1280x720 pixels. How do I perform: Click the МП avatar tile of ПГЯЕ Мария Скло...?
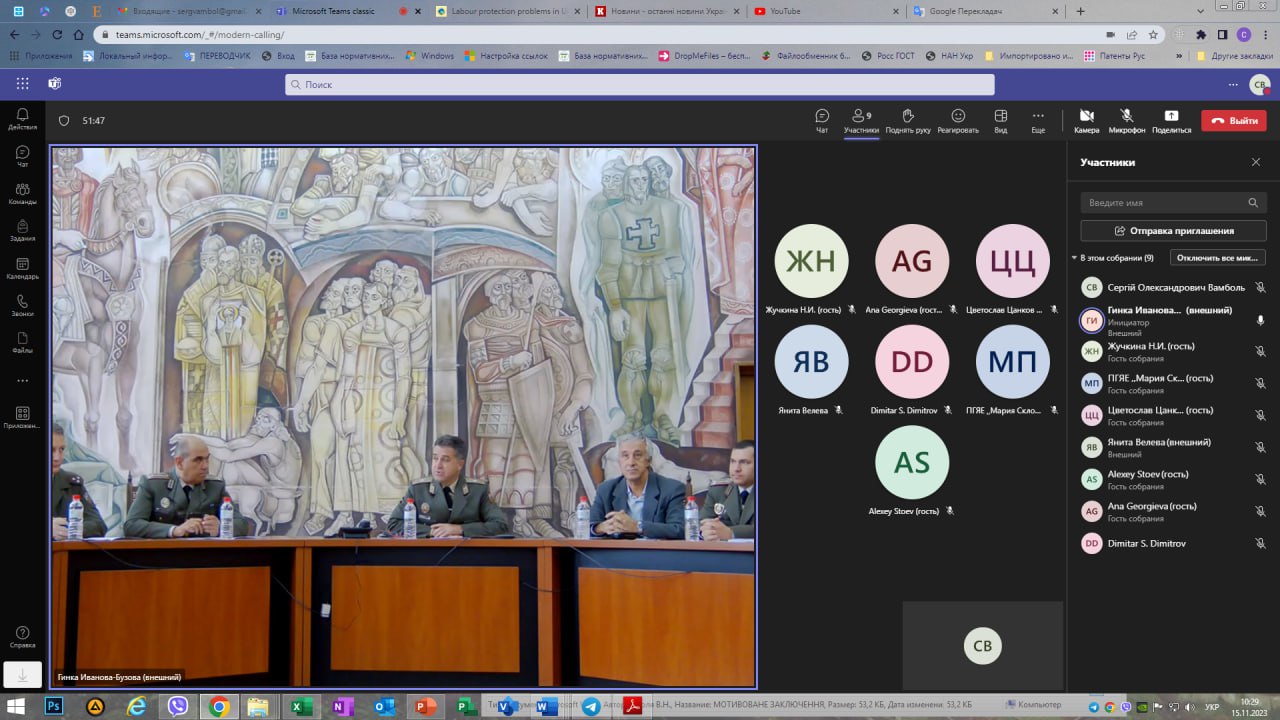[x=1012, y=361]
